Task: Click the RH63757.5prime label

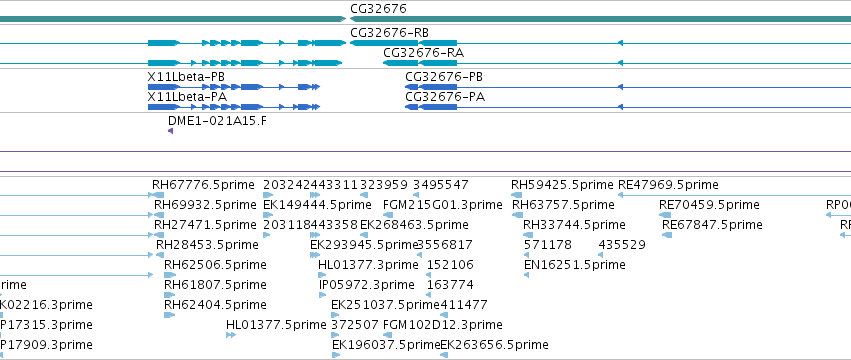Action: [563, 205]
